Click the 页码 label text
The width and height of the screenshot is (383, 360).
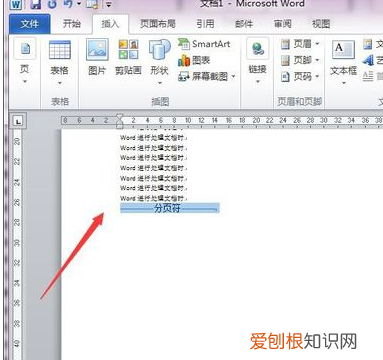coord(302,77)
